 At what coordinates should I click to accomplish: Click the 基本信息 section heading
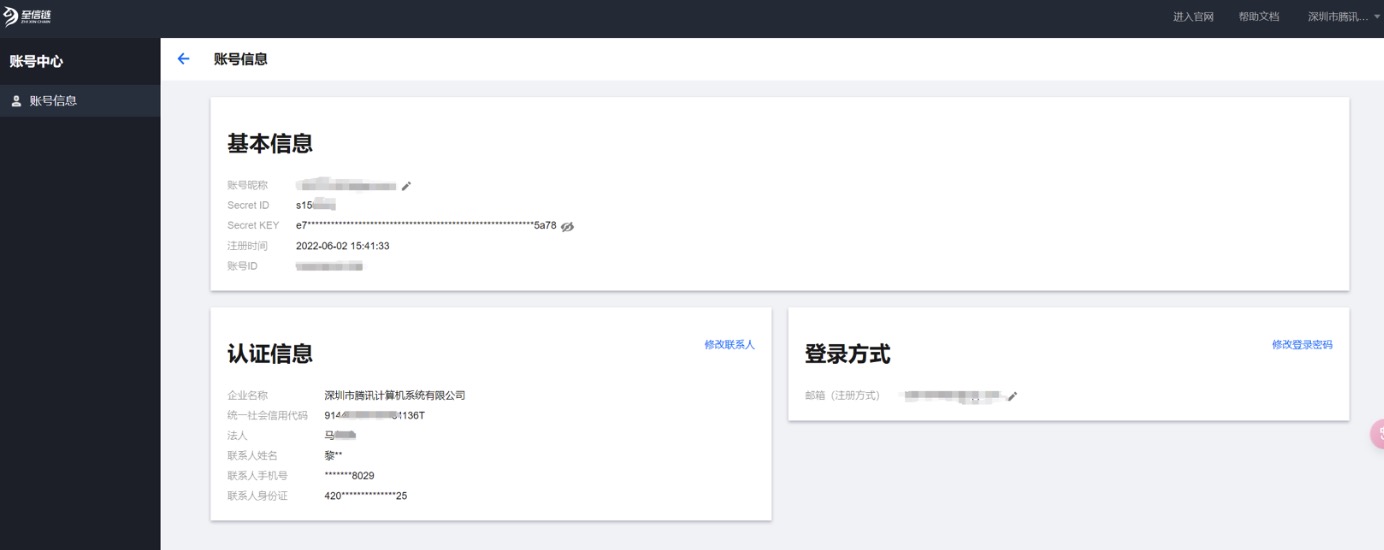pyautogui.click(x=270, y=144)
